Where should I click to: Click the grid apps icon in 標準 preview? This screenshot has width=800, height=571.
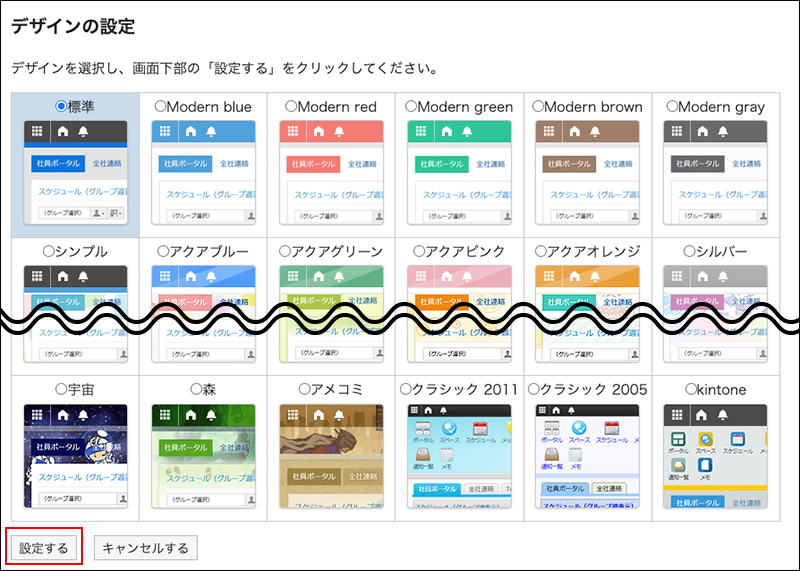pyautogui.click(x=37, y=131)
